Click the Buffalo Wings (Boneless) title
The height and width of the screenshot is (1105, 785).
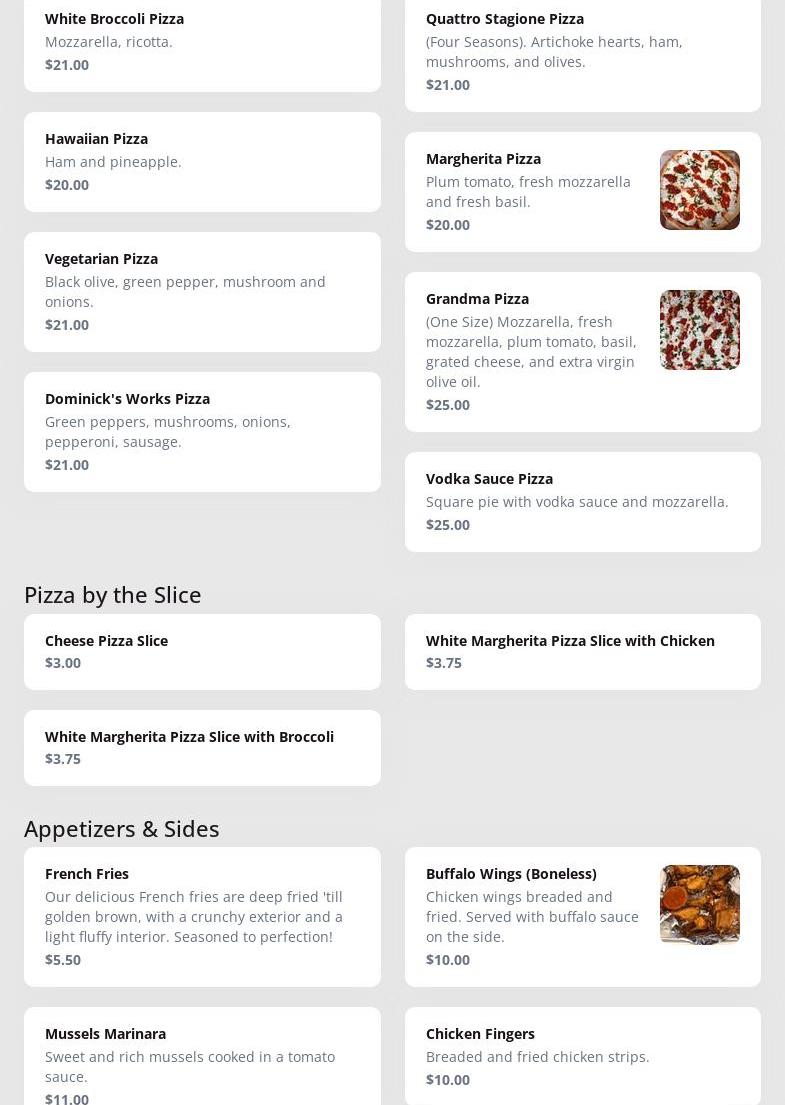point(511,874)
